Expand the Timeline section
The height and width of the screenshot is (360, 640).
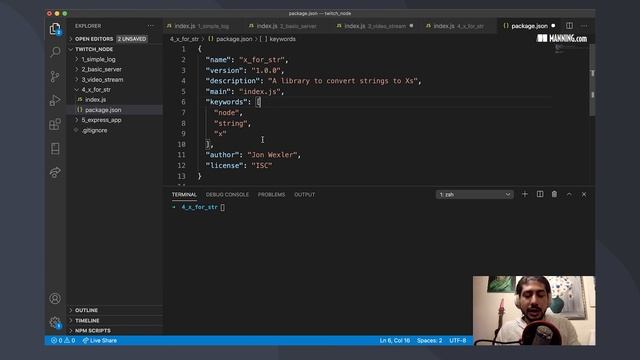point(114,320)
